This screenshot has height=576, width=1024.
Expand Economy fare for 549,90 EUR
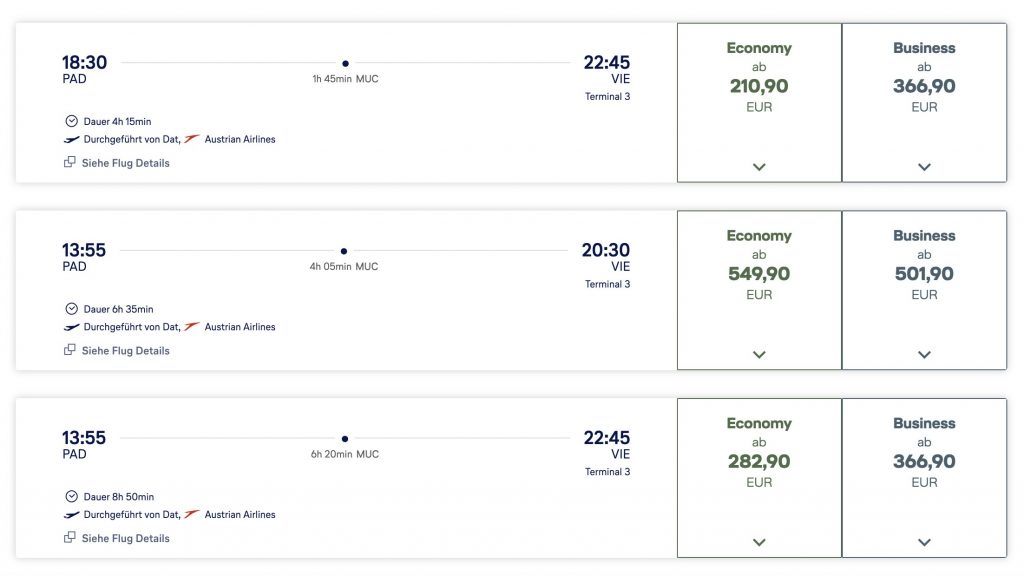pos(759,354)
